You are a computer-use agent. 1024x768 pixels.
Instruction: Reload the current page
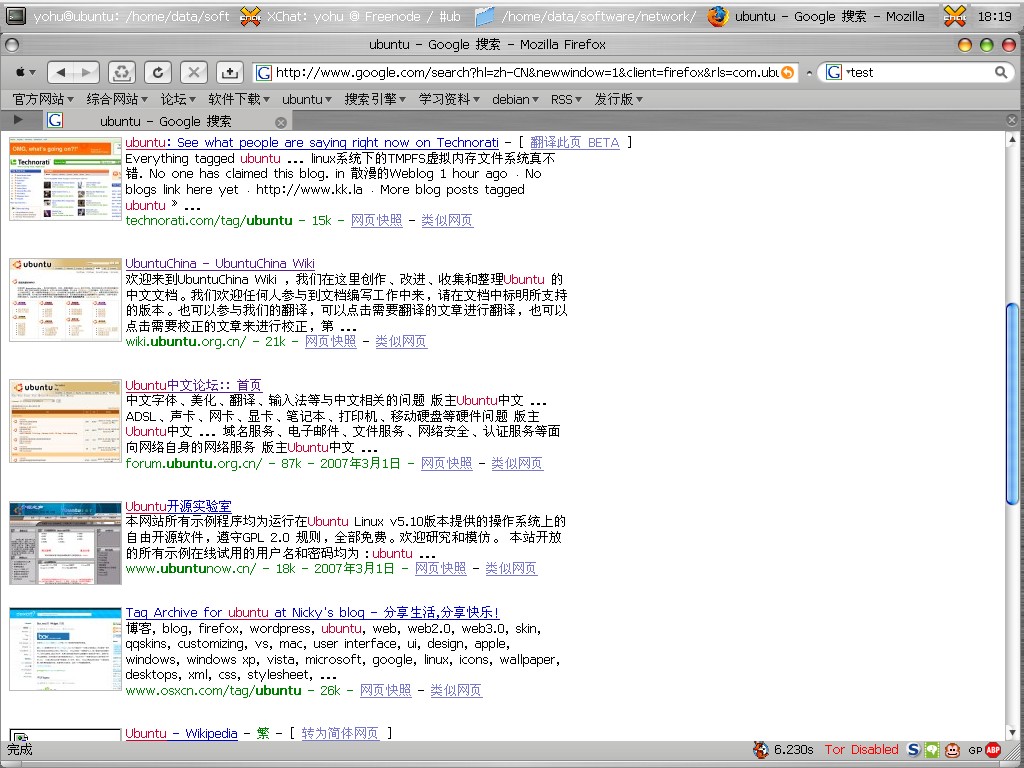click(158, 72)
